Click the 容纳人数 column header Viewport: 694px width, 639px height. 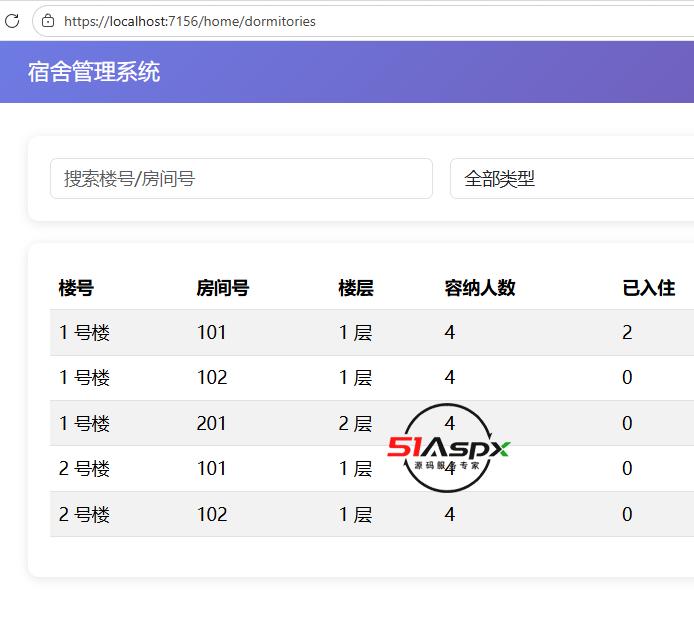coord(480,288)
